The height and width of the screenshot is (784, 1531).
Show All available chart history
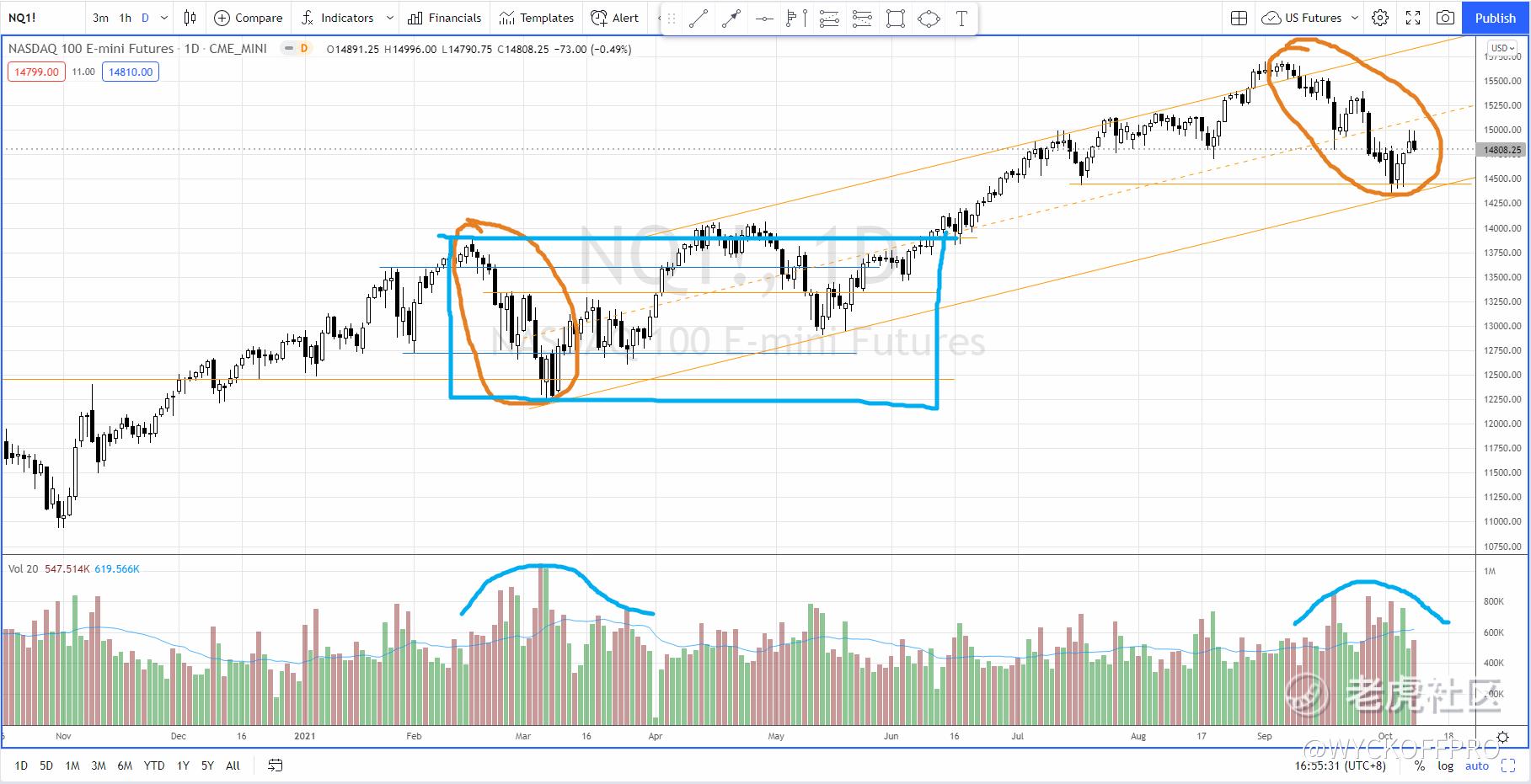pos(233,765)
